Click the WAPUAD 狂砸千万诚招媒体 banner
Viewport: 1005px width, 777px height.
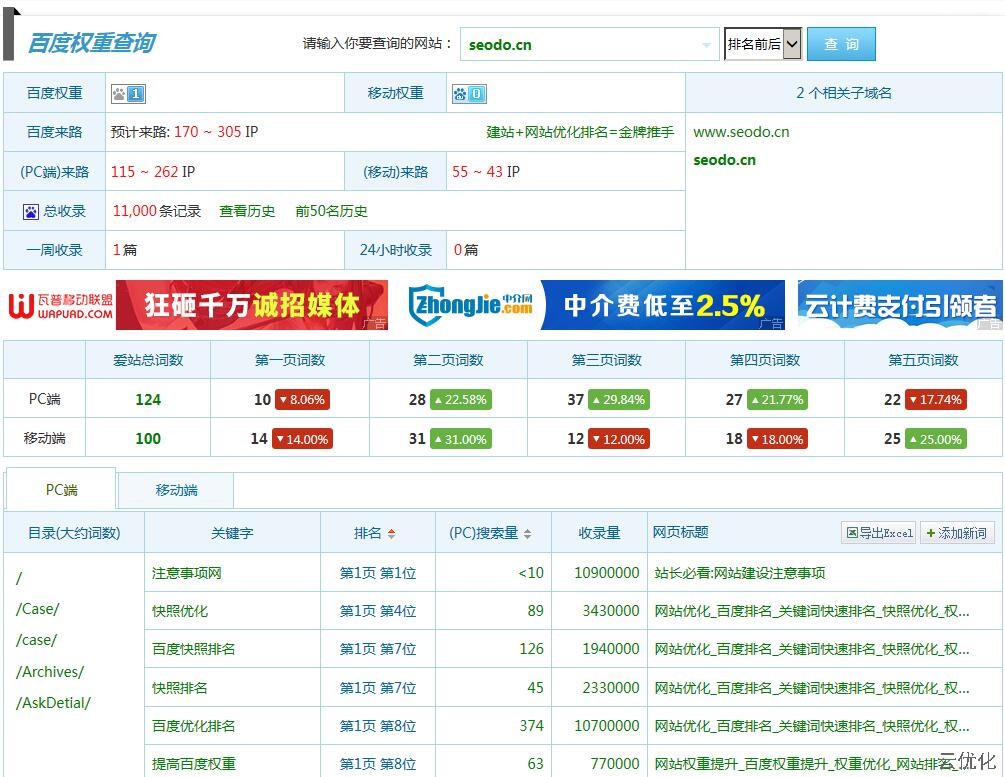click(x=196, y=305)
